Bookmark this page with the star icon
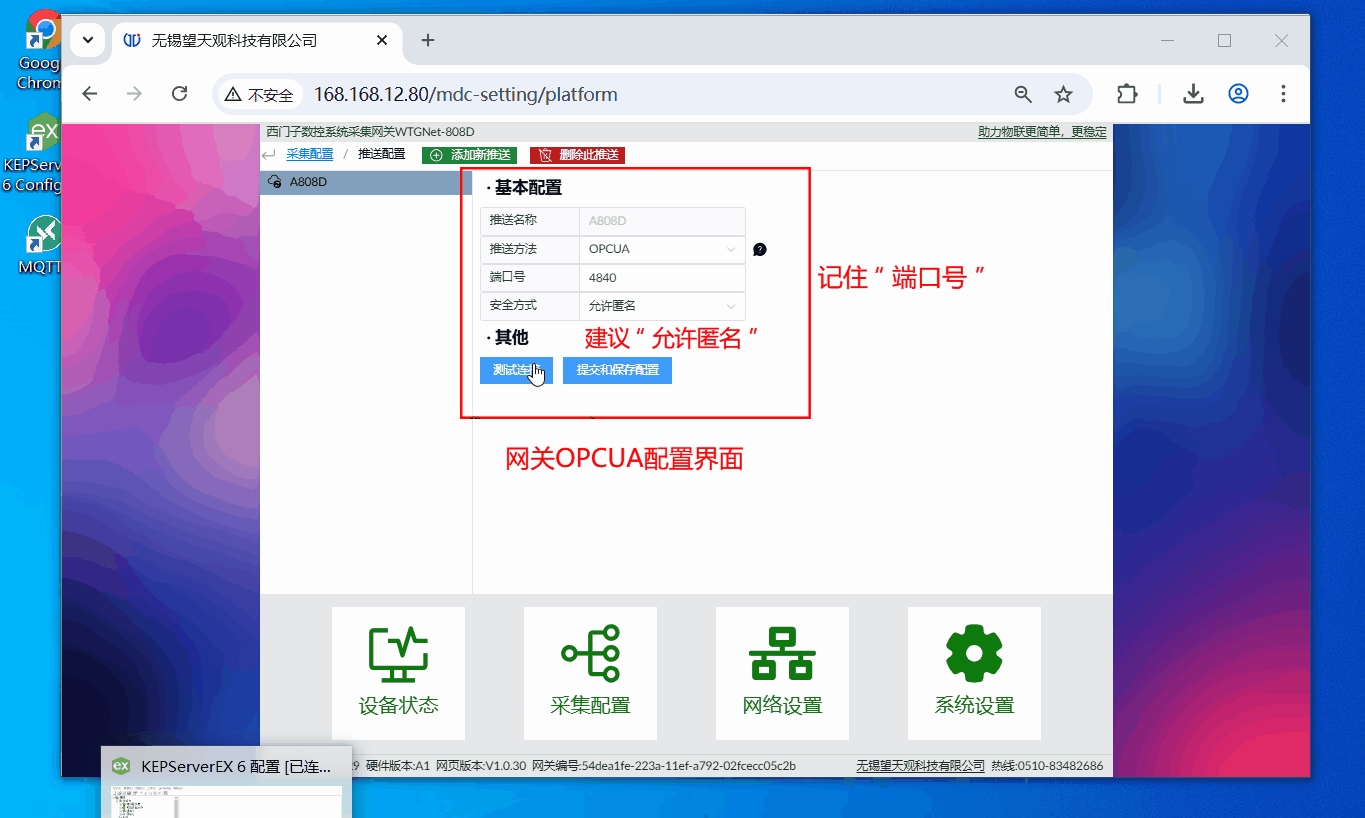Image resolution: width=1365 pixels, height=818 pixels. click(x=1063, y=94)
